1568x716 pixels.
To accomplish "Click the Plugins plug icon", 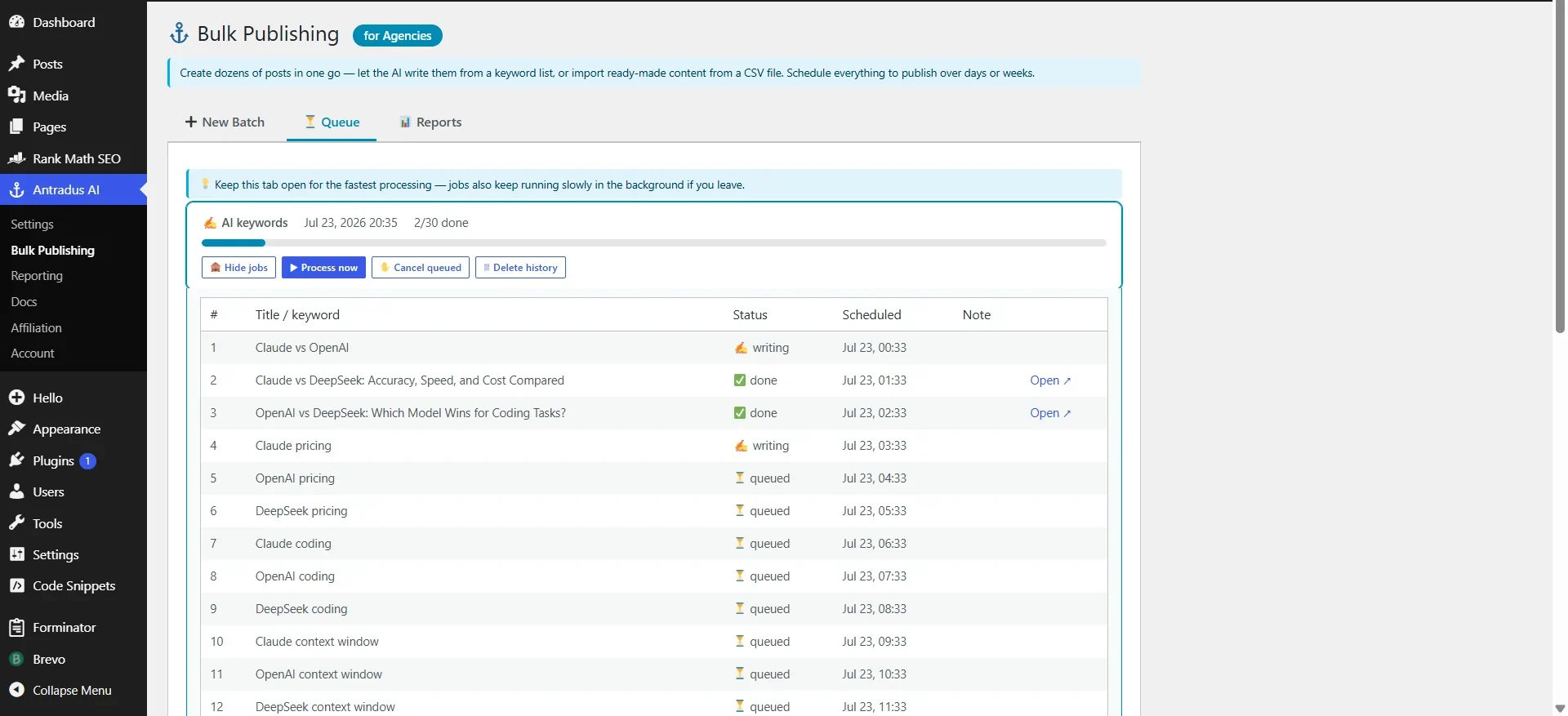I will pyautogui.click(x=16, y=460).
